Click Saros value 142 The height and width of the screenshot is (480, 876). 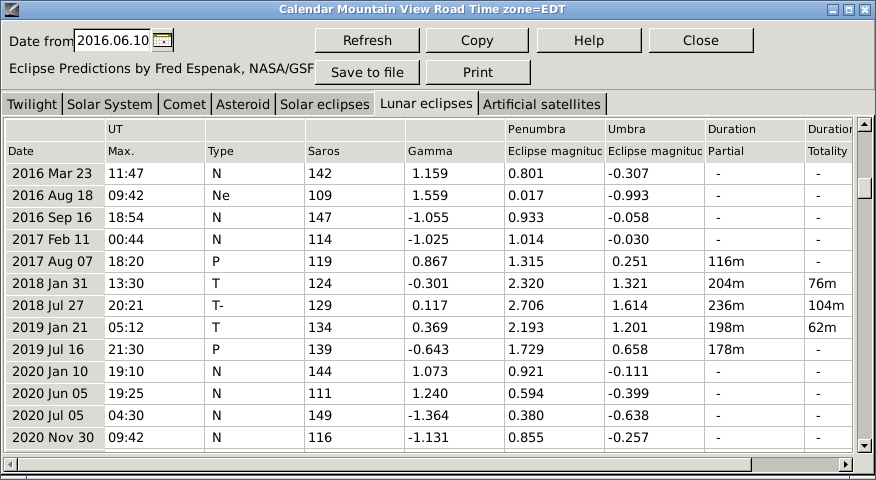pos(355,174)
